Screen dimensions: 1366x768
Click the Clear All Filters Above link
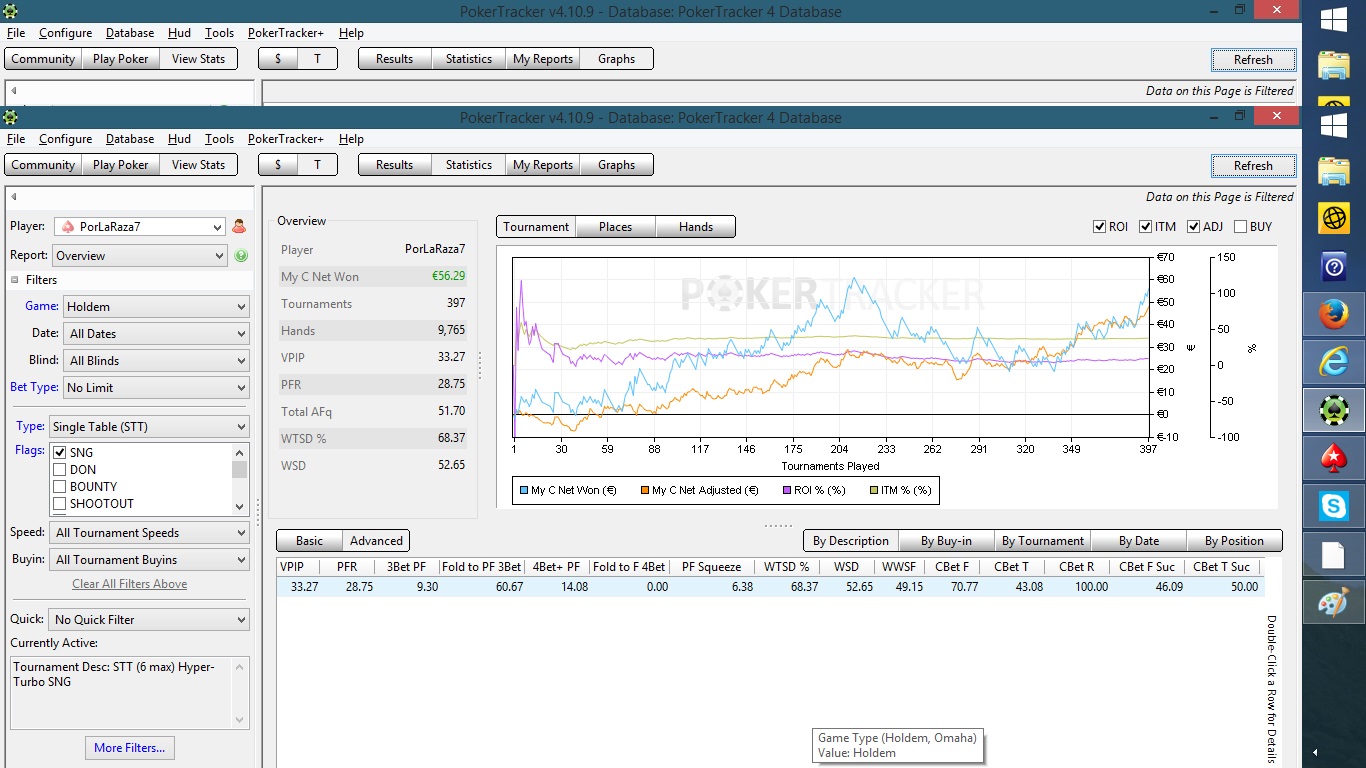coord(129,584)
